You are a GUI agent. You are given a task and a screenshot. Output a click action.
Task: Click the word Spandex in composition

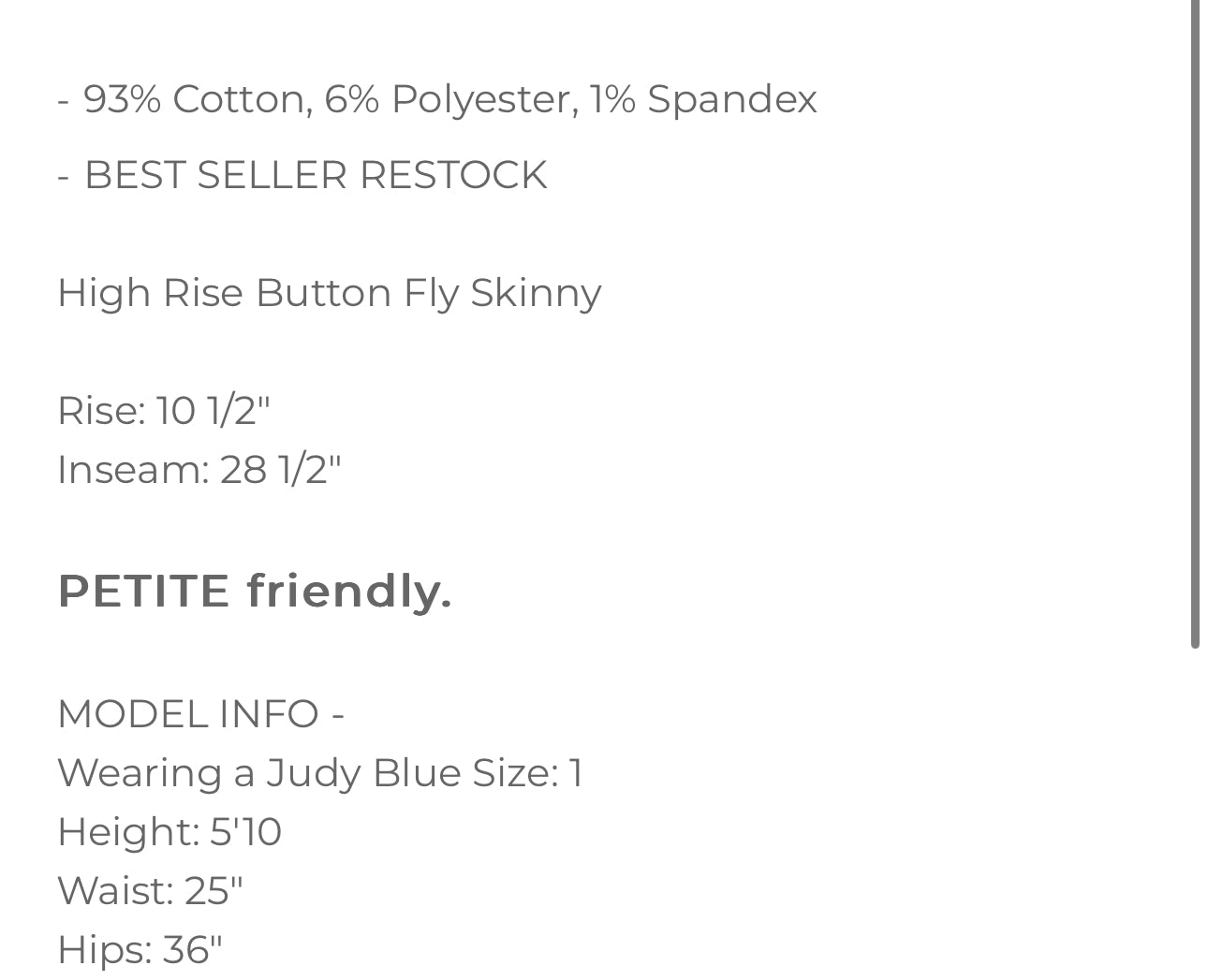pos(732,100)
